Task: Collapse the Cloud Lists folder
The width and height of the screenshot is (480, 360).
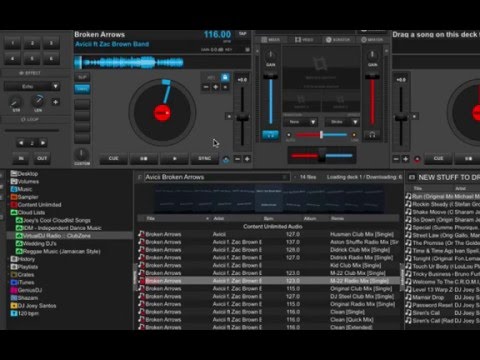Action: (x=28, y=212)
